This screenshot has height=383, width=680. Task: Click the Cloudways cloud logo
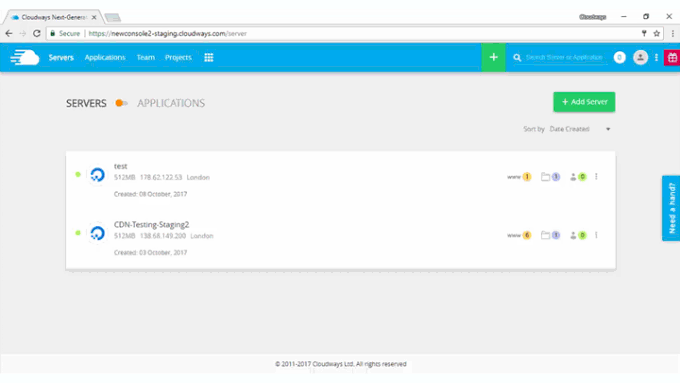point(25,57)
